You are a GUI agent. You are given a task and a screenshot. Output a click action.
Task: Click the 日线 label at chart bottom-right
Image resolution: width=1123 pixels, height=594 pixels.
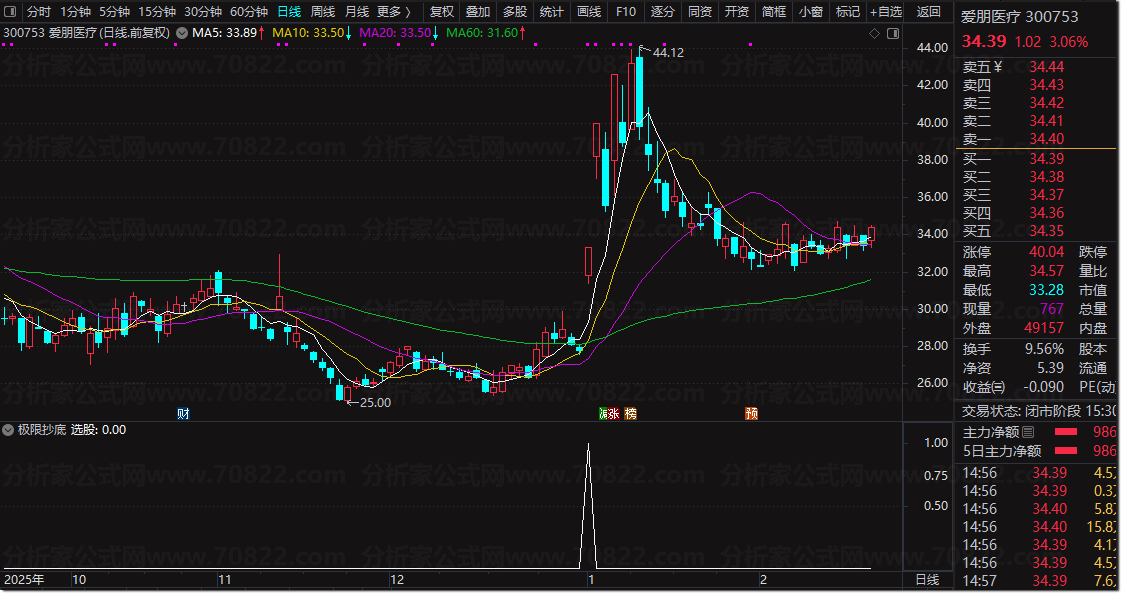pos(927,580)
